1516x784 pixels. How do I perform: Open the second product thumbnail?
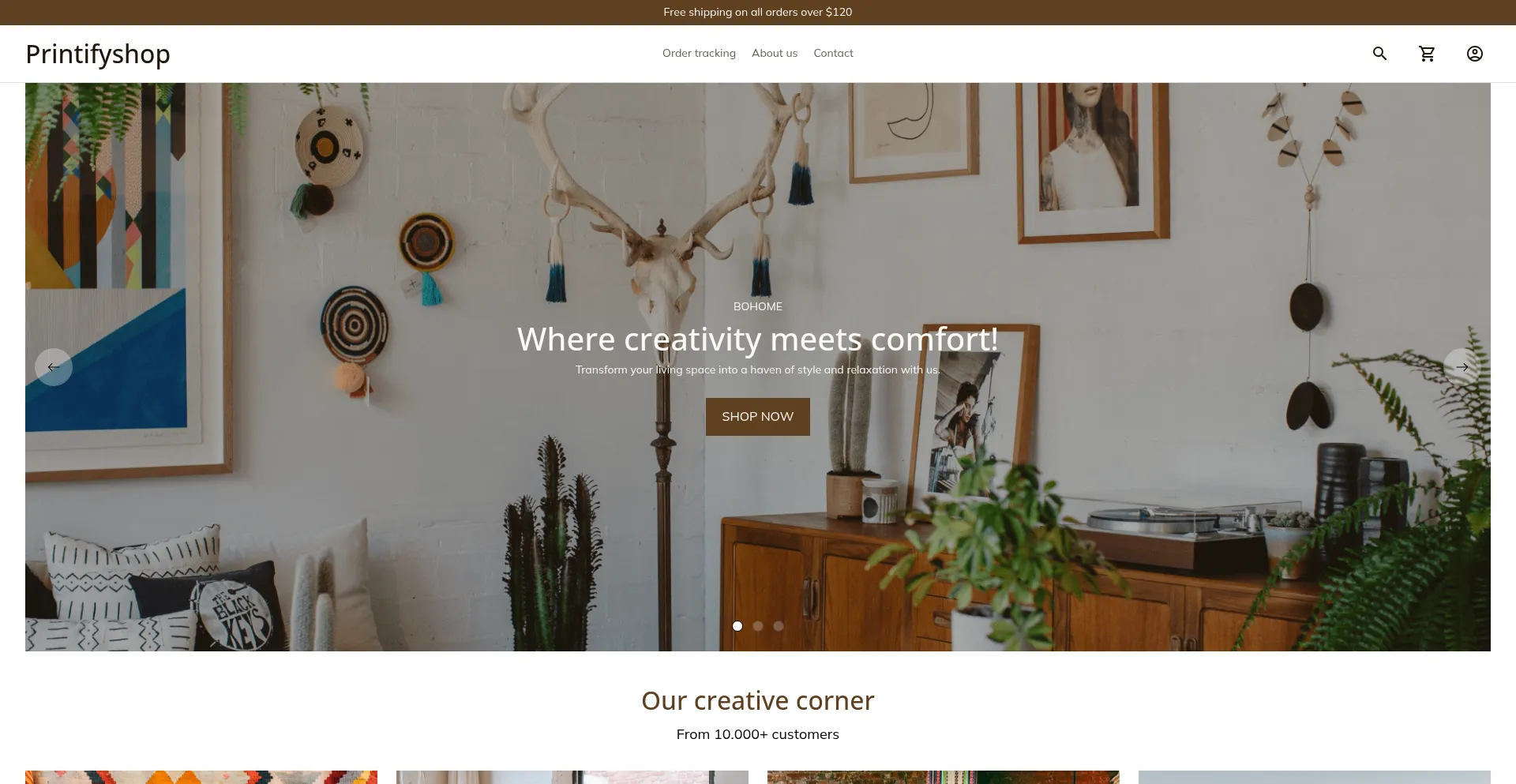[572, 777]
